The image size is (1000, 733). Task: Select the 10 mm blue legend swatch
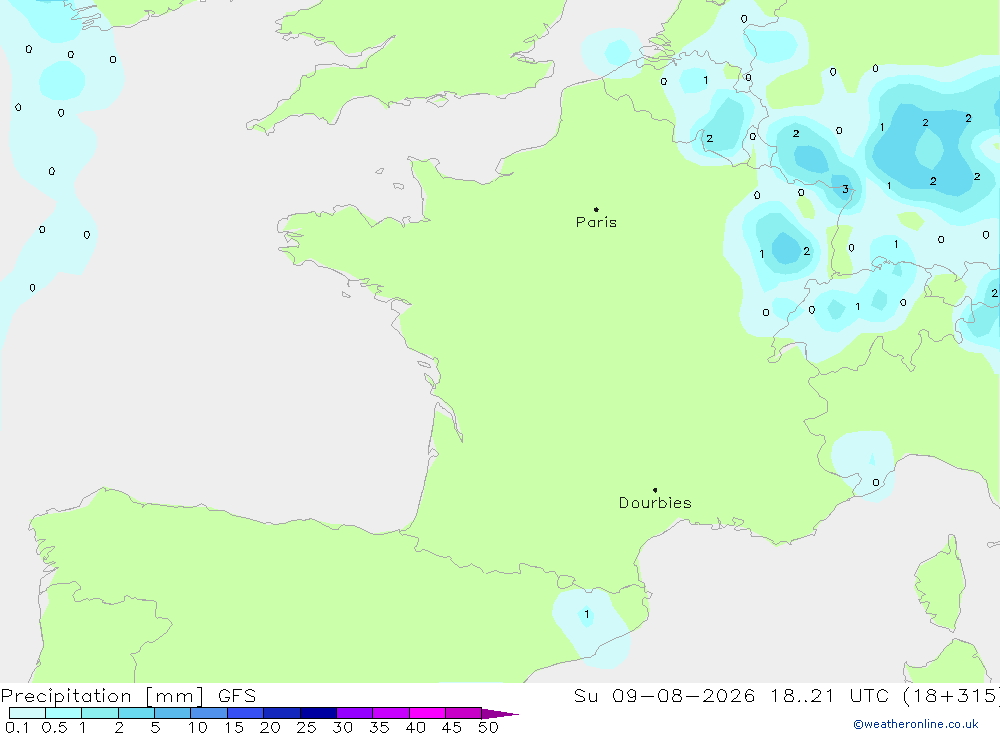(209, 713)
